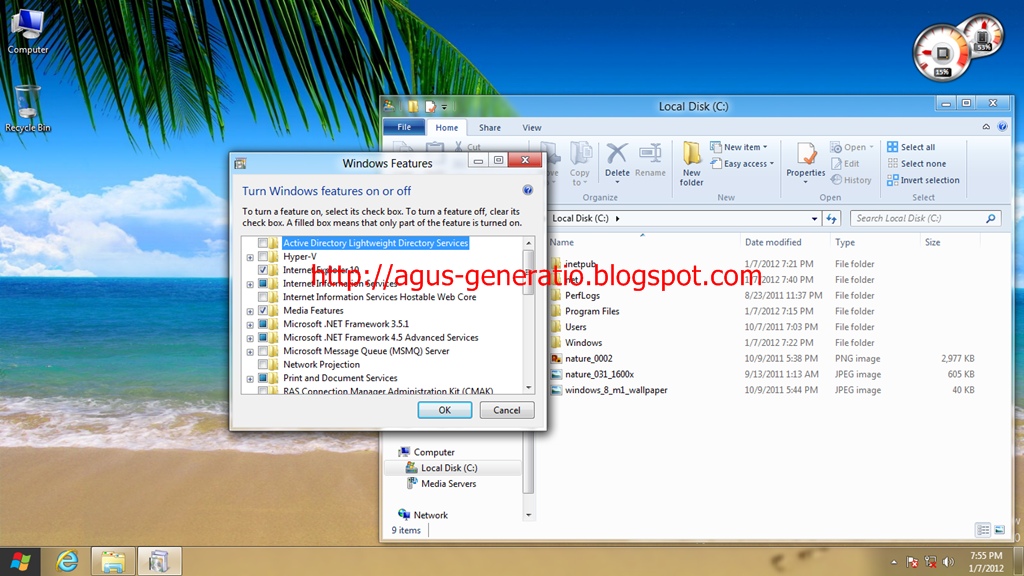1024x576 pixels.
Task: Expand Microsoft Message Queue (MSMQ) Server node
Action: click(250, 351)
